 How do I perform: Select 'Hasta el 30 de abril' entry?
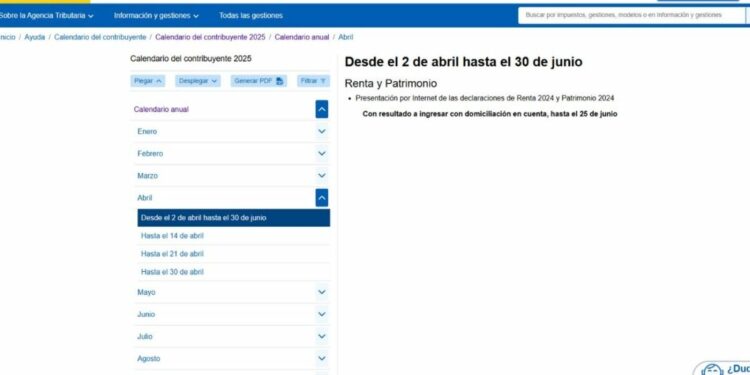pos(172,272)
